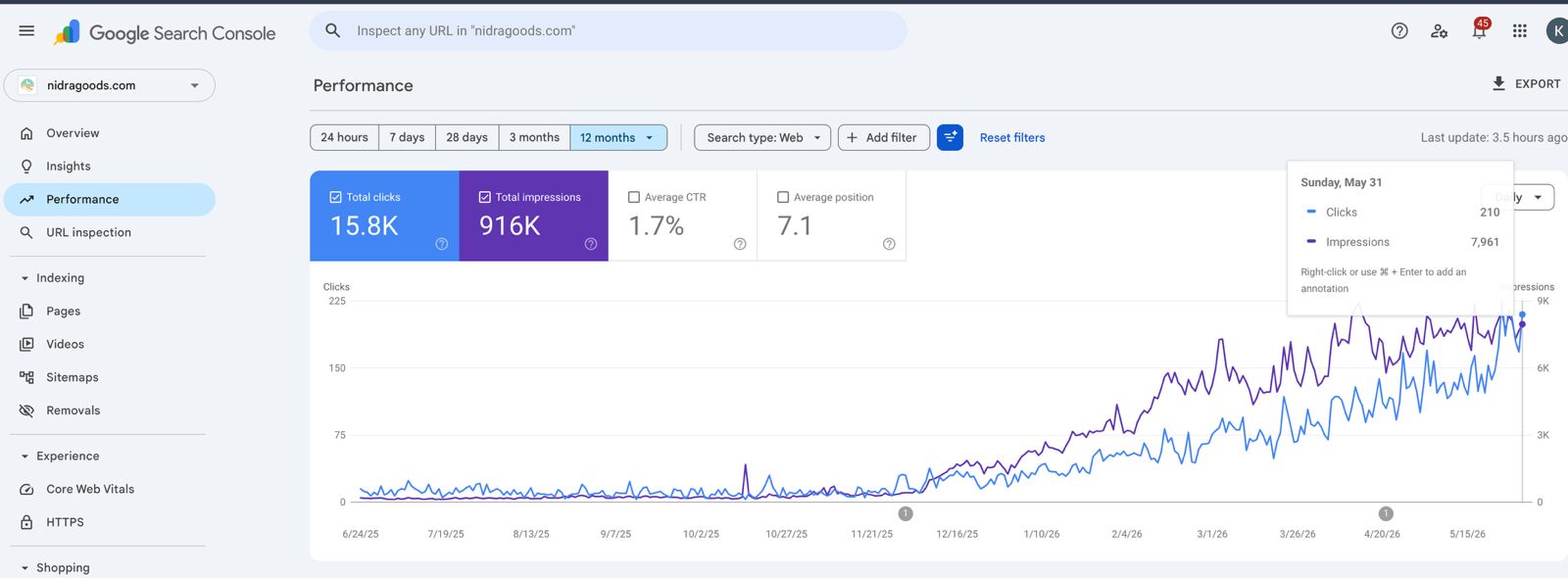Open the hamburger main menu
Image resolution: width=1568 pixels, height=578 pixels.
click(x=26, y=31)
